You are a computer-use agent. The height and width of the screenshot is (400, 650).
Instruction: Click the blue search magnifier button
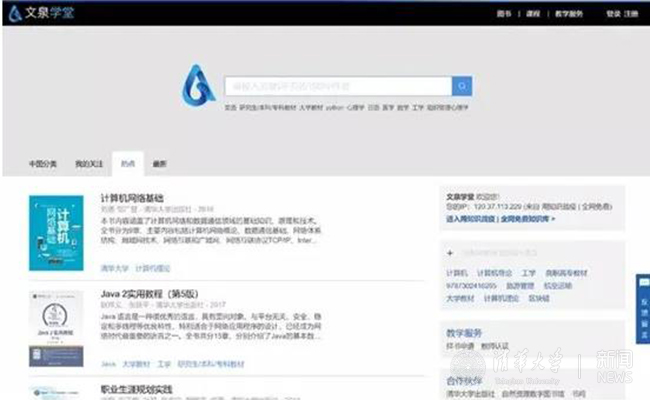coord(461,86)
